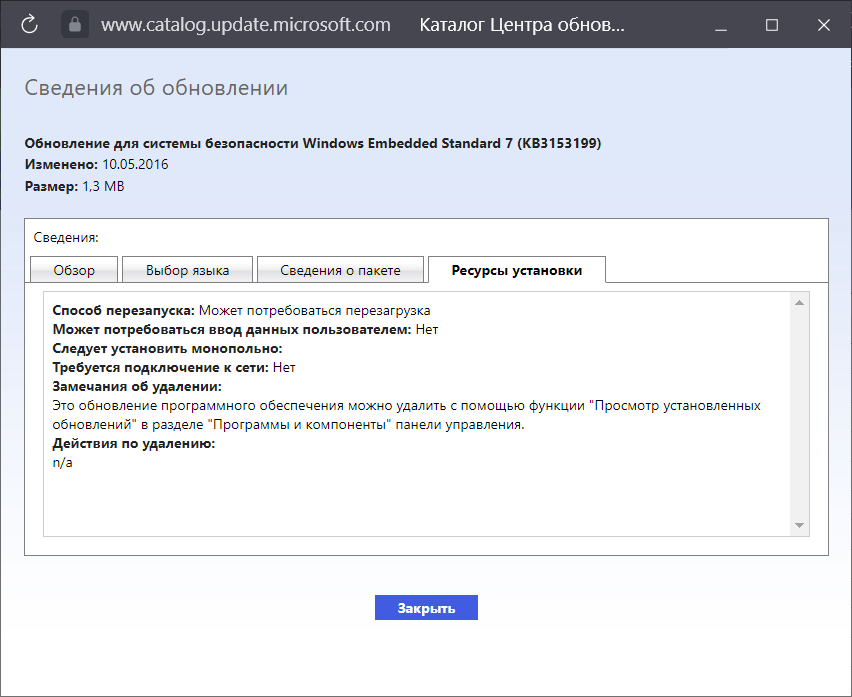Reload the page with the refresh icon
Viewport: 852px width, 697px height.
(x=29, y=24)
